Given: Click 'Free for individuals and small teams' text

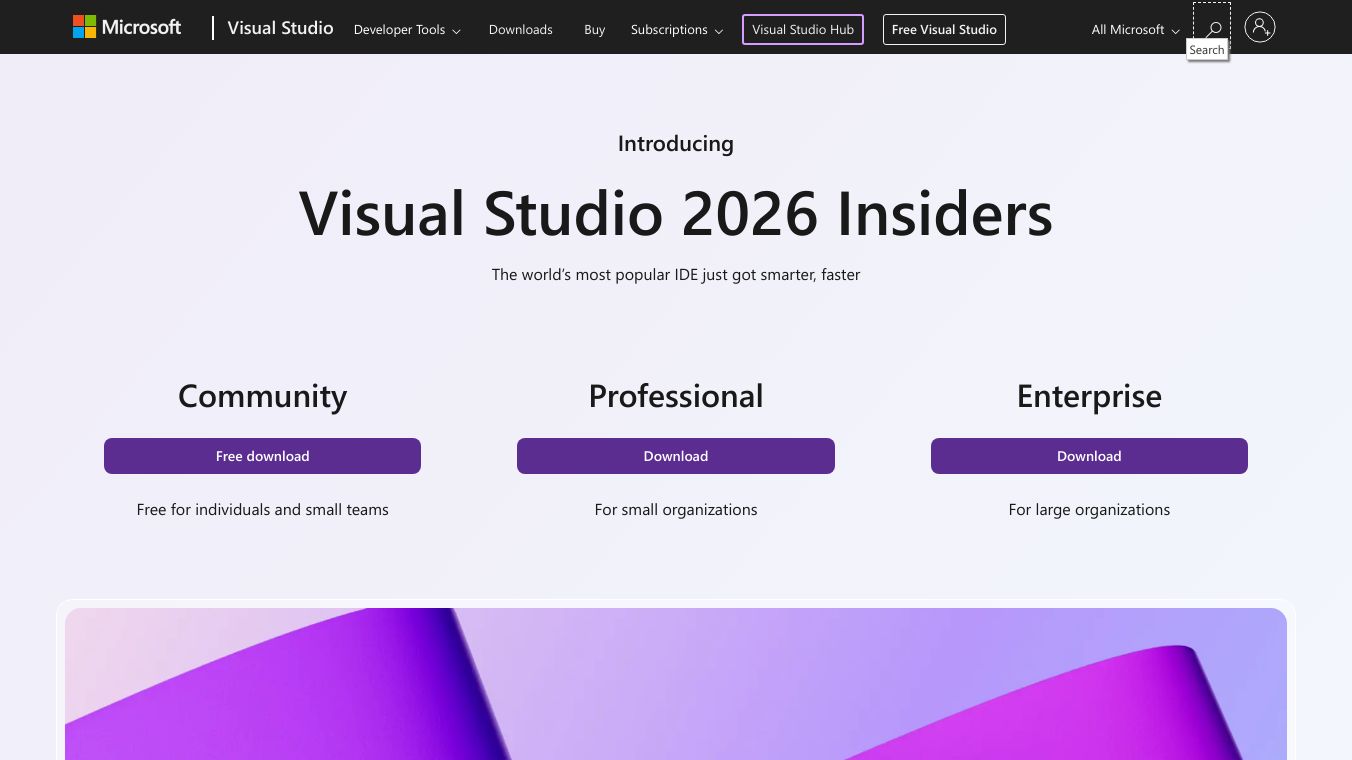Looking at the screenshot, I should click(x=263, y=510).
